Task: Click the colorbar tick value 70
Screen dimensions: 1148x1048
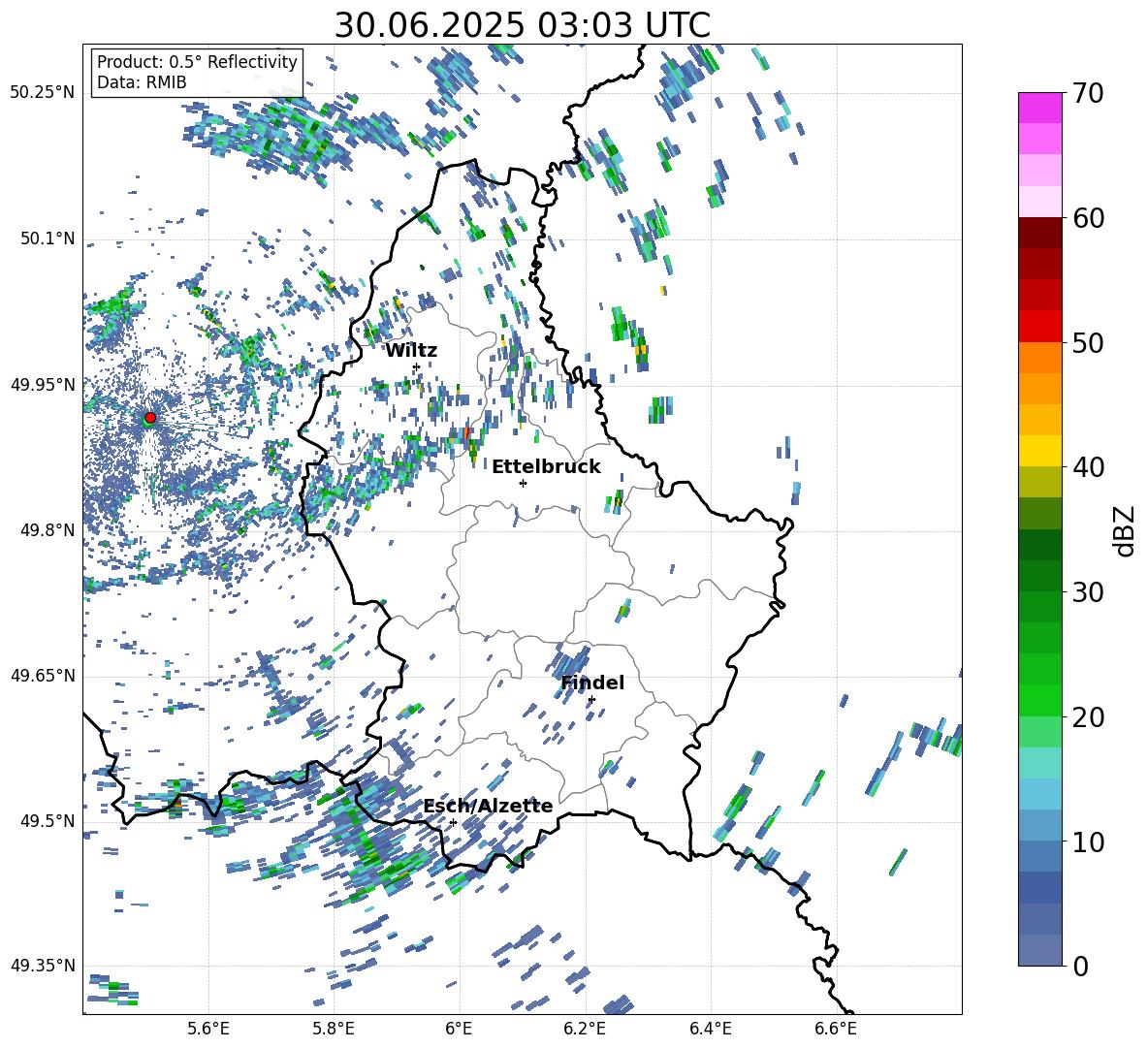Action: coord(1088,93)
